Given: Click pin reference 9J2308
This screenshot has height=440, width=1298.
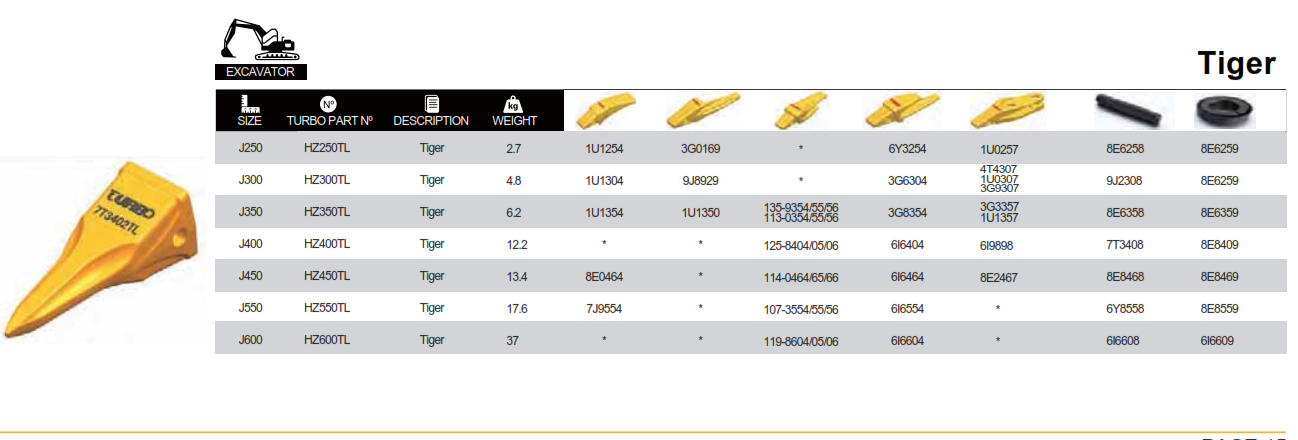Looking at the screenshot, I should coord(1125,181).
